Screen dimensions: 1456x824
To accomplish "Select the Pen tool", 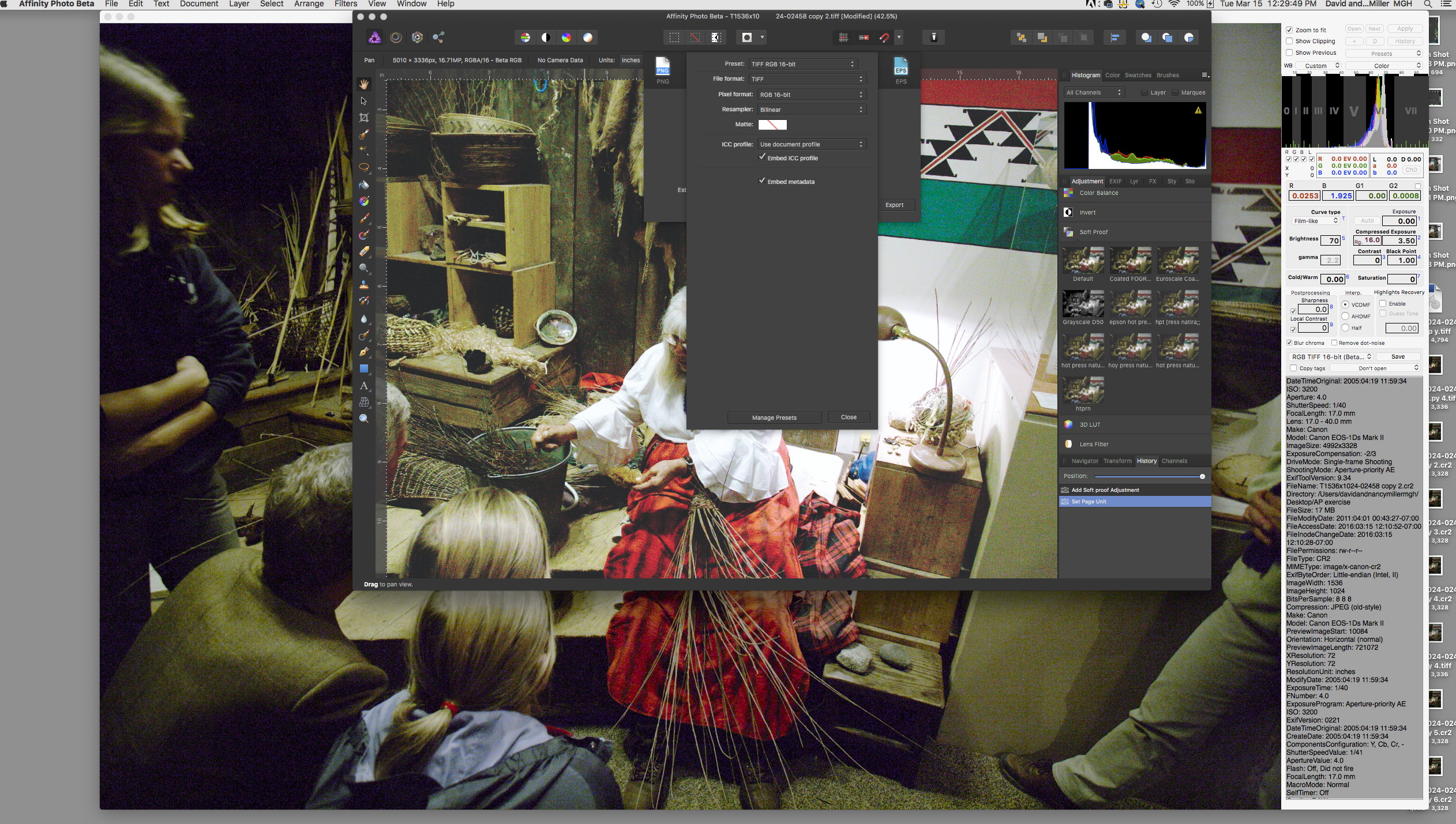I will tap(364, 352).
